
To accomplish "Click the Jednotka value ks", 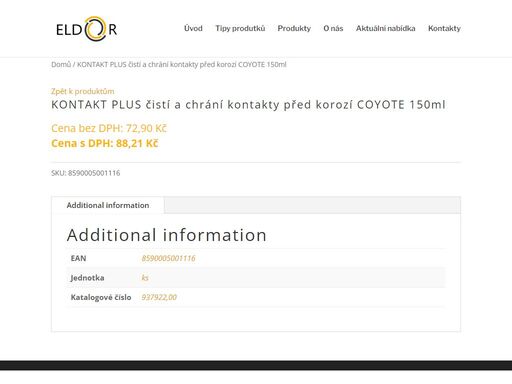I will pos(145,278).
